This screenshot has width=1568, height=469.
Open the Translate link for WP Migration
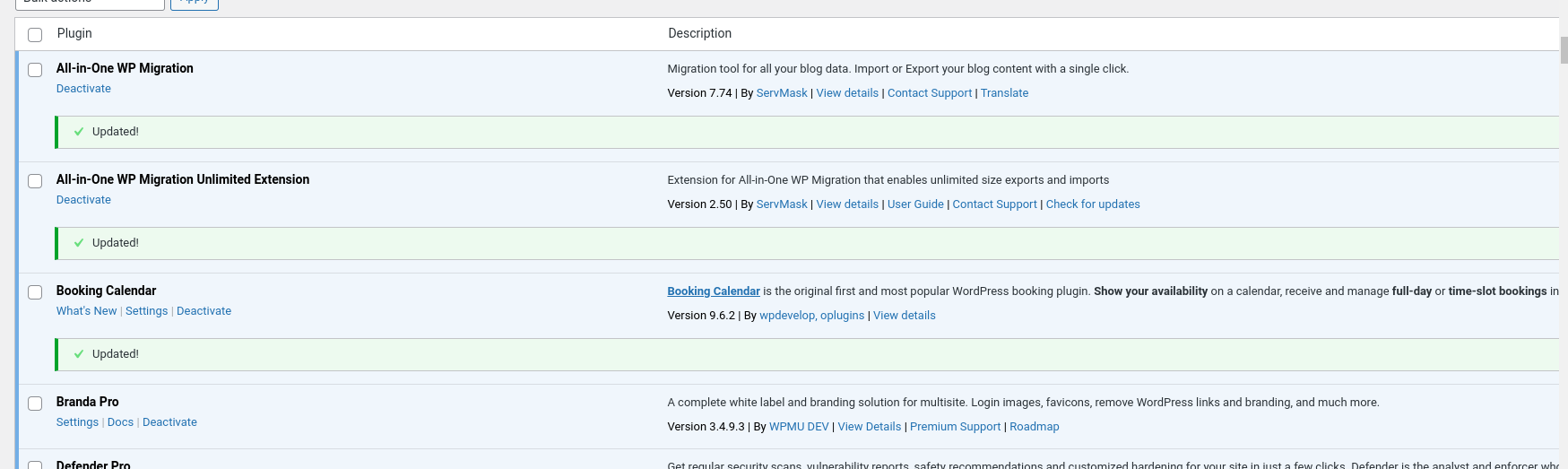point(1004,93)
